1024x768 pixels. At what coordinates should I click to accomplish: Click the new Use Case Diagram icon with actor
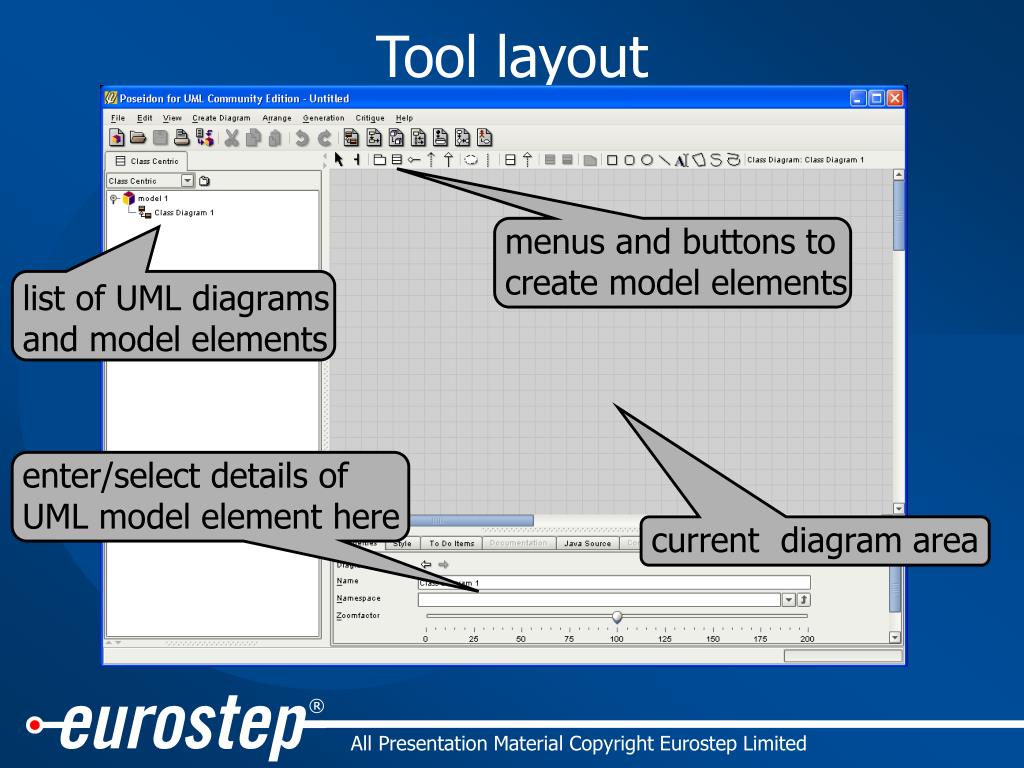click(485, 137)
